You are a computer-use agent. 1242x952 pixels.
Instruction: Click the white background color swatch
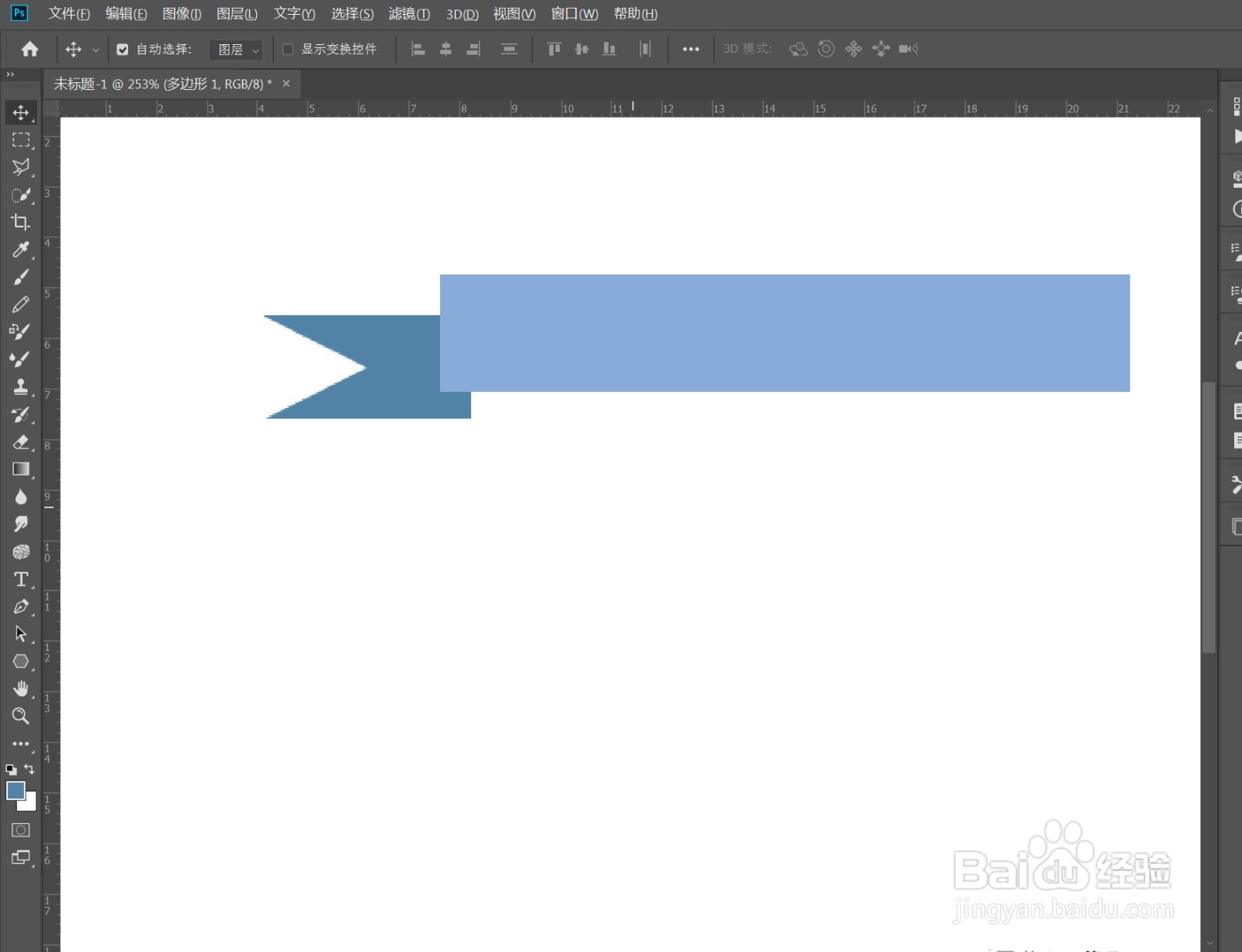[x=30, y=803]
